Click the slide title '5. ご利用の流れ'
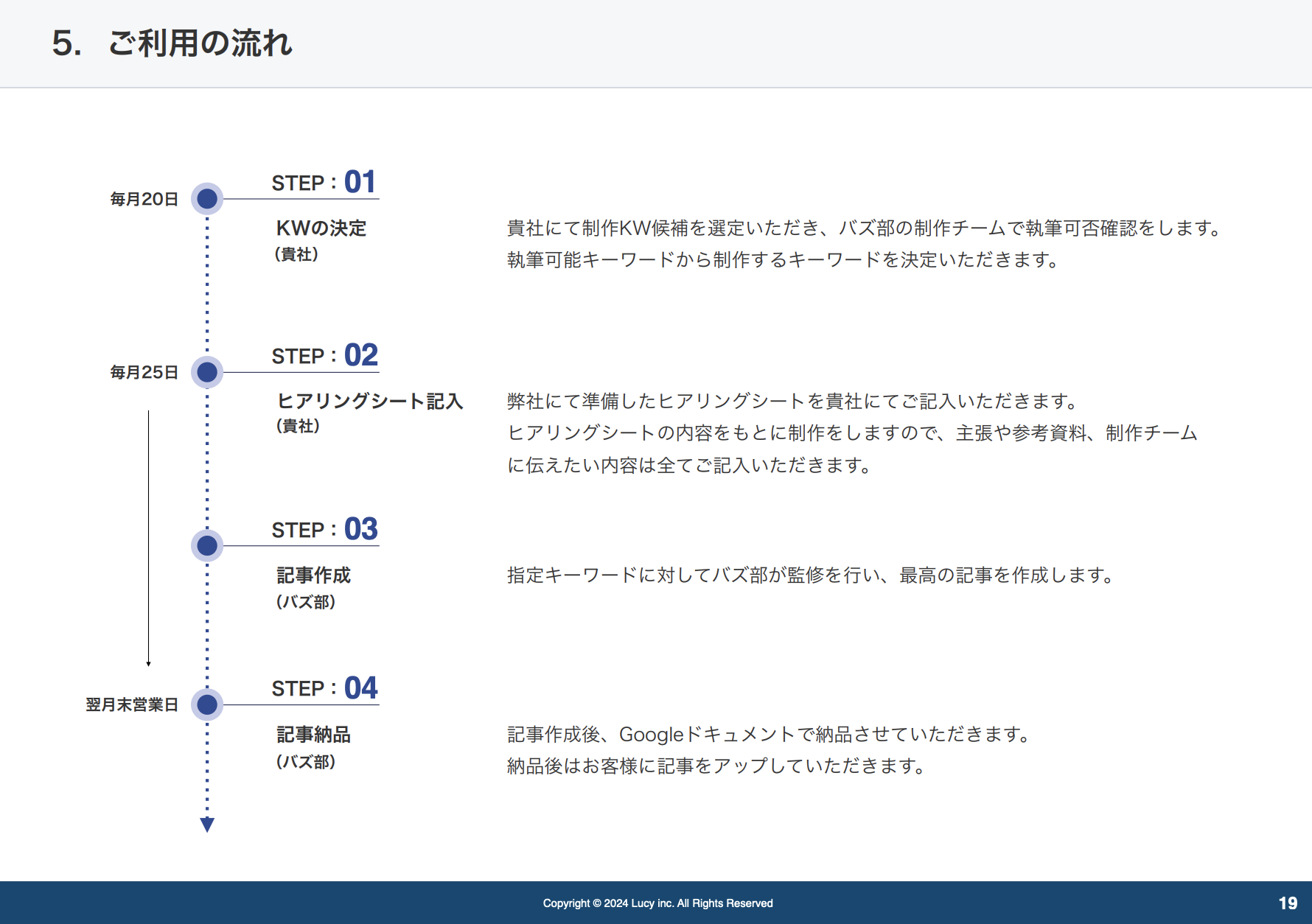Screen dimensions: 1312x924 tap(172, 43)
